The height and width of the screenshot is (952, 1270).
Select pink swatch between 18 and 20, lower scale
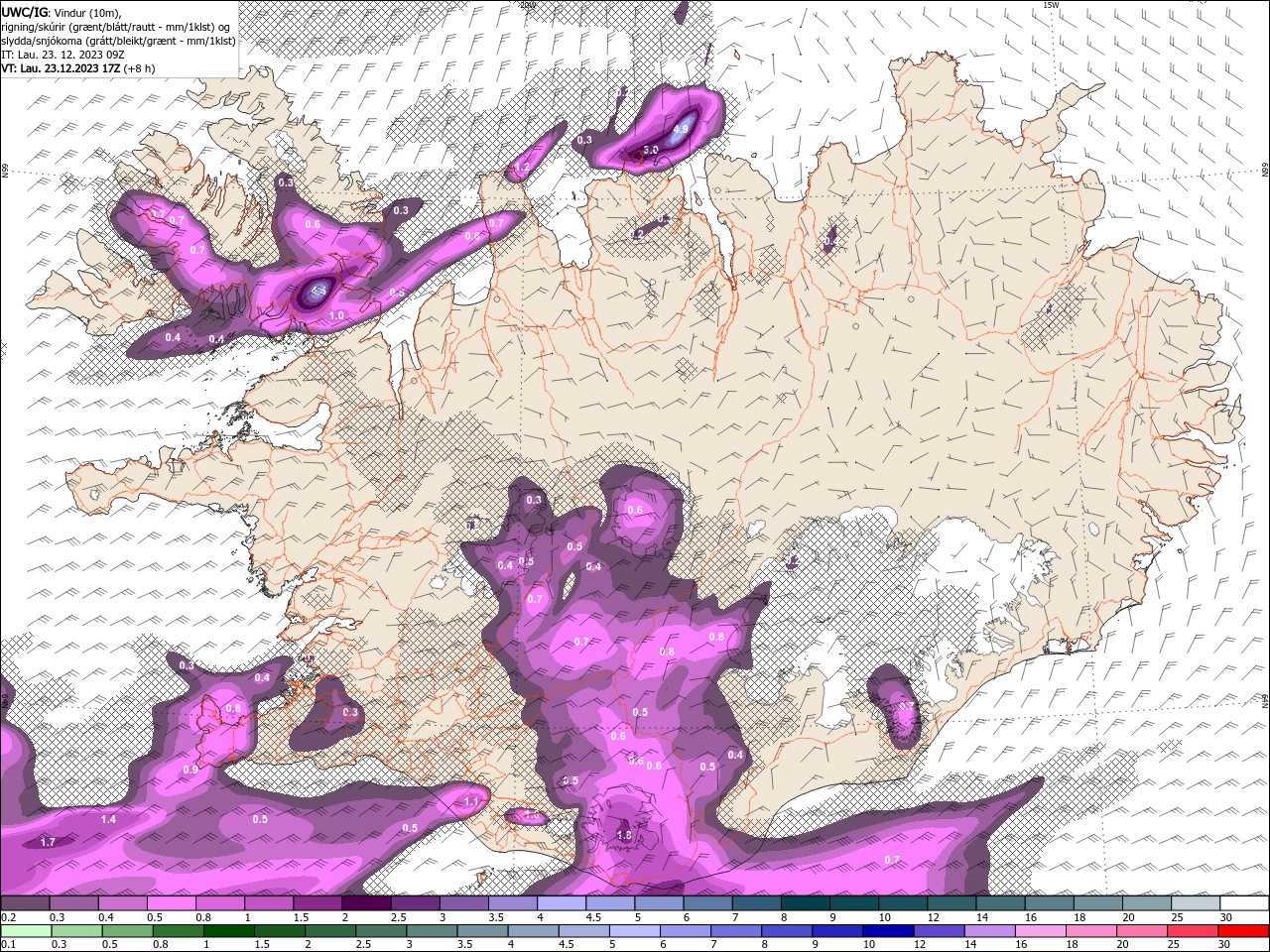(x=1089, y=931)
